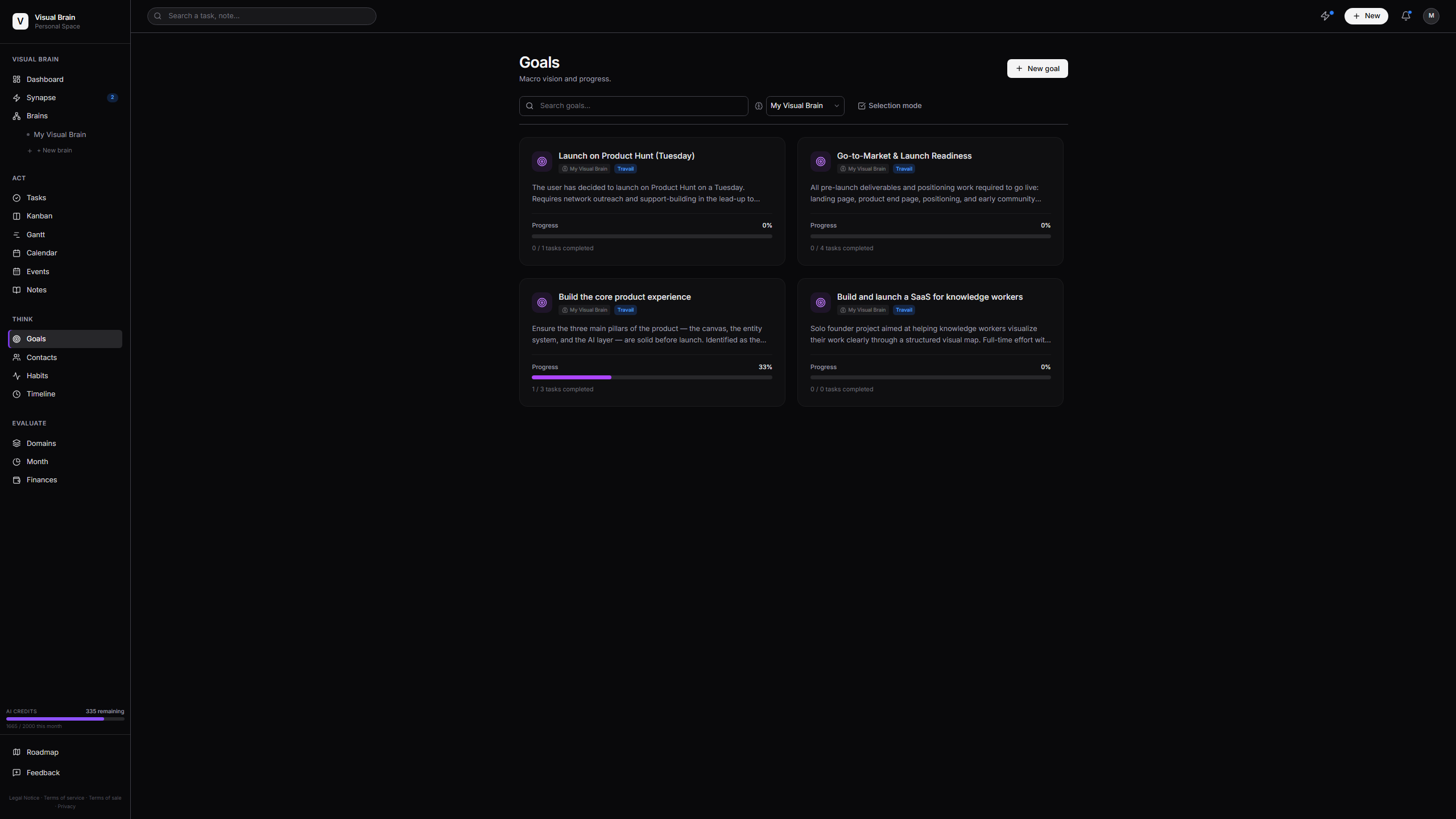Expand the Brains section in sidebar
This screenshot has width=1456, height=819.
pos(37,116)
